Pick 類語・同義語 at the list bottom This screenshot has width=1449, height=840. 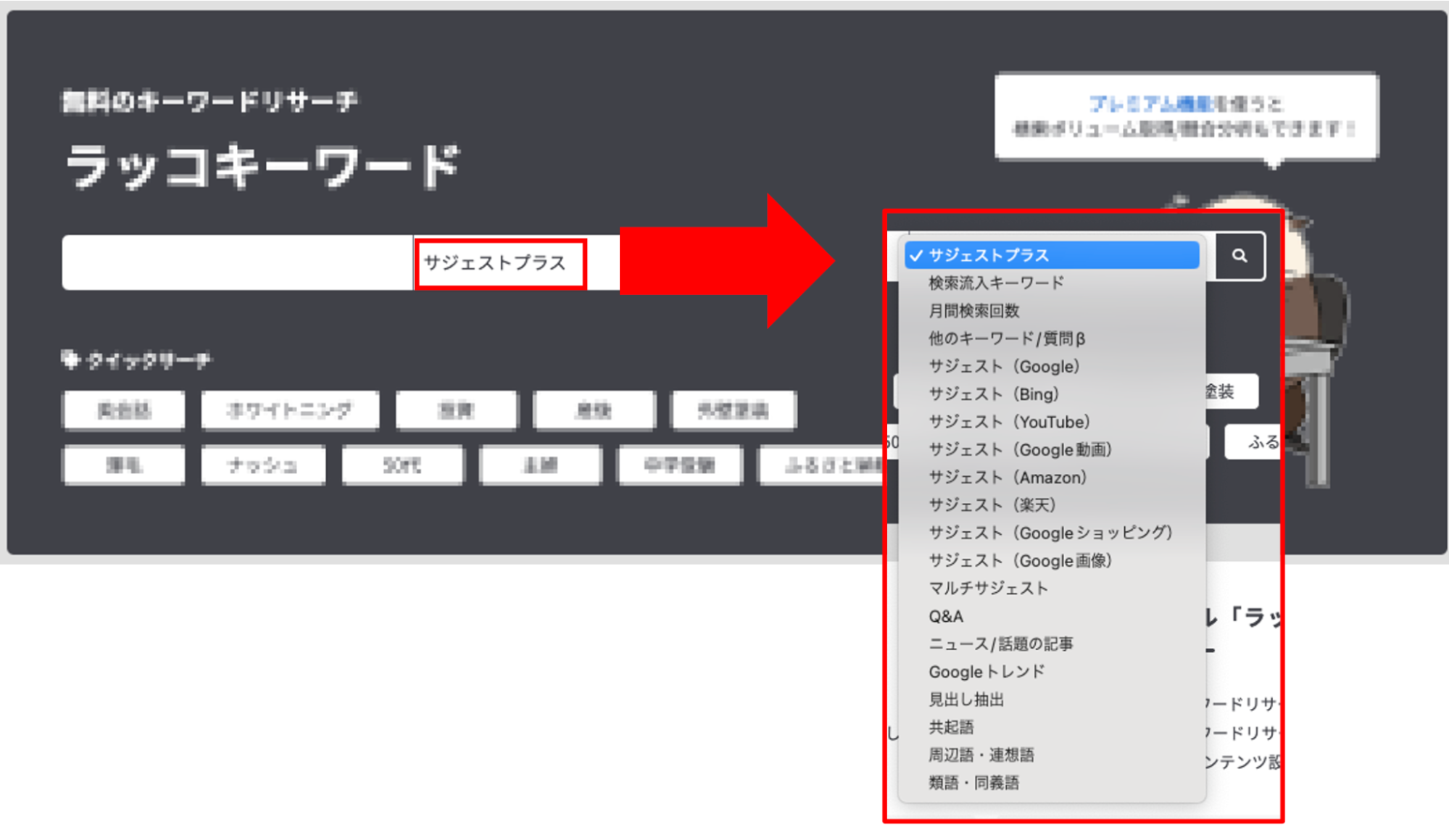coord(1052,783)
